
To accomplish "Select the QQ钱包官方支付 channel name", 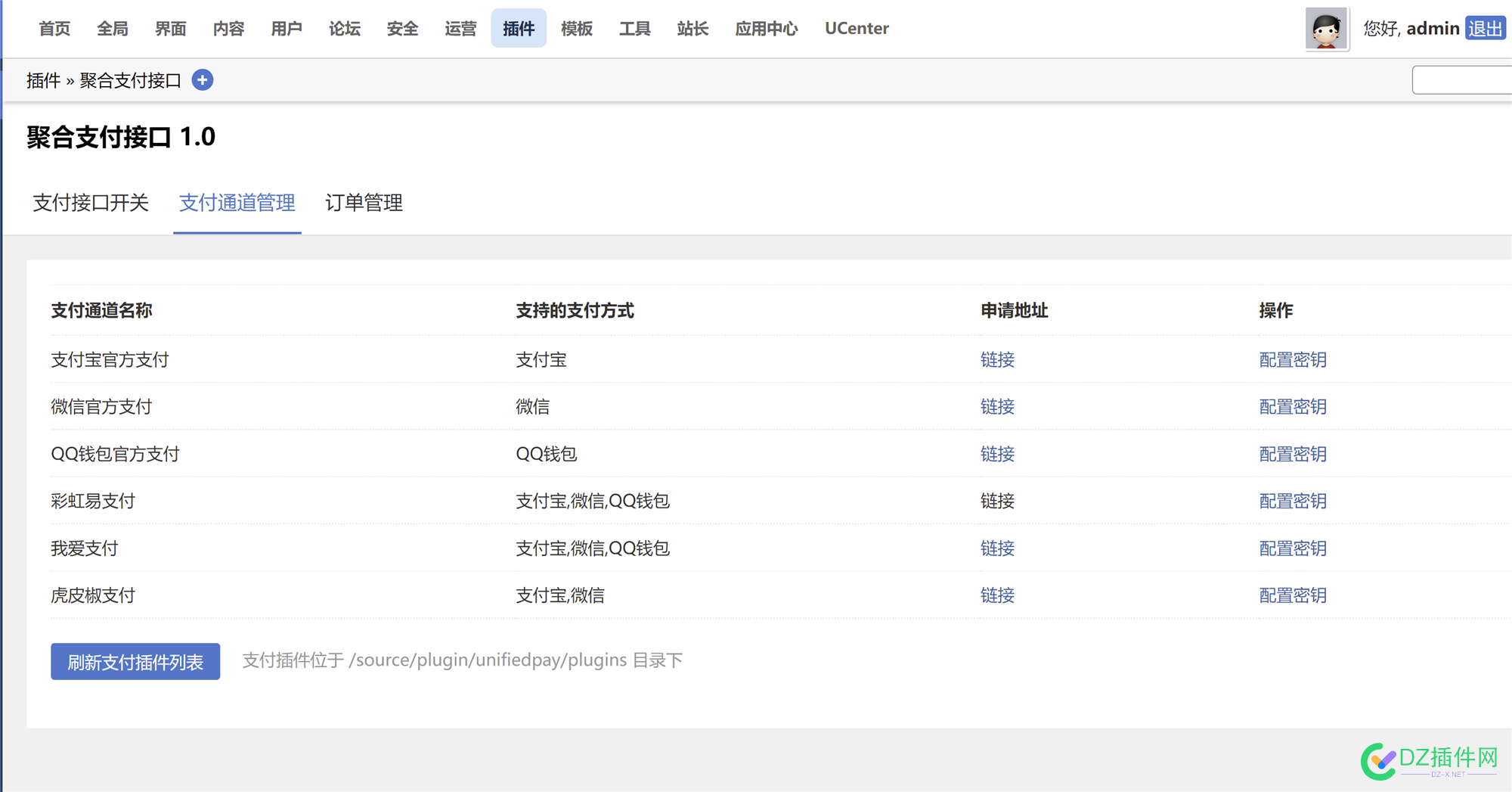I will 115,454.
